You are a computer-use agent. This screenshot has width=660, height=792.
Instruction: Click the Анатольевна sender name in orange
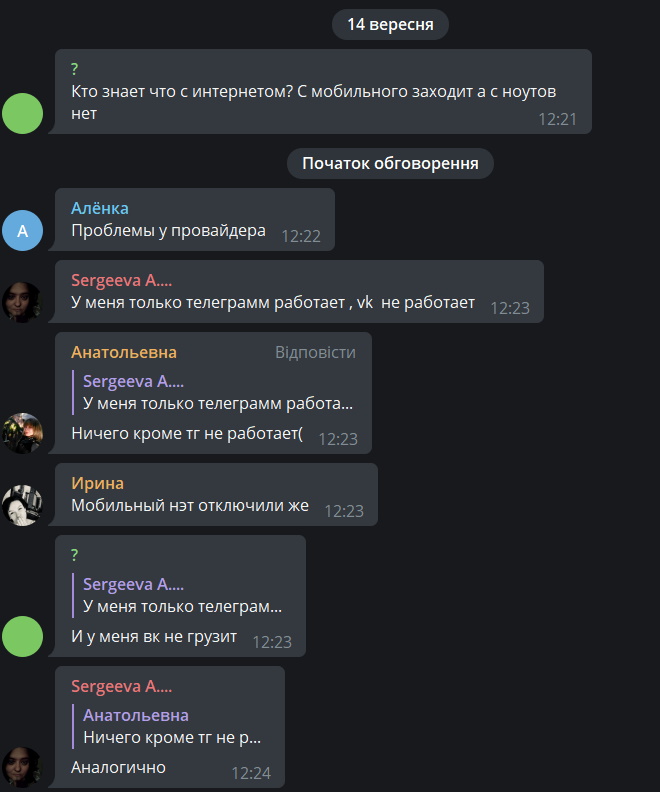click(124, 352)
